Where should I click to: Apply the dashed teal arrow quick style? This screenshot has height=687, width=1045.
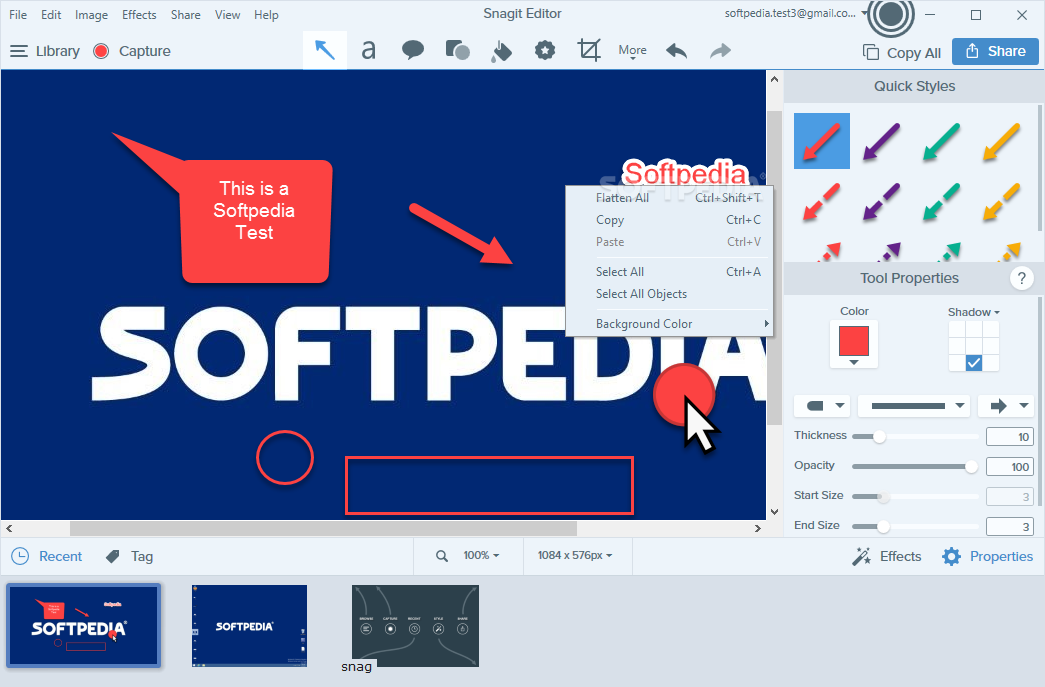pos(941,201)
